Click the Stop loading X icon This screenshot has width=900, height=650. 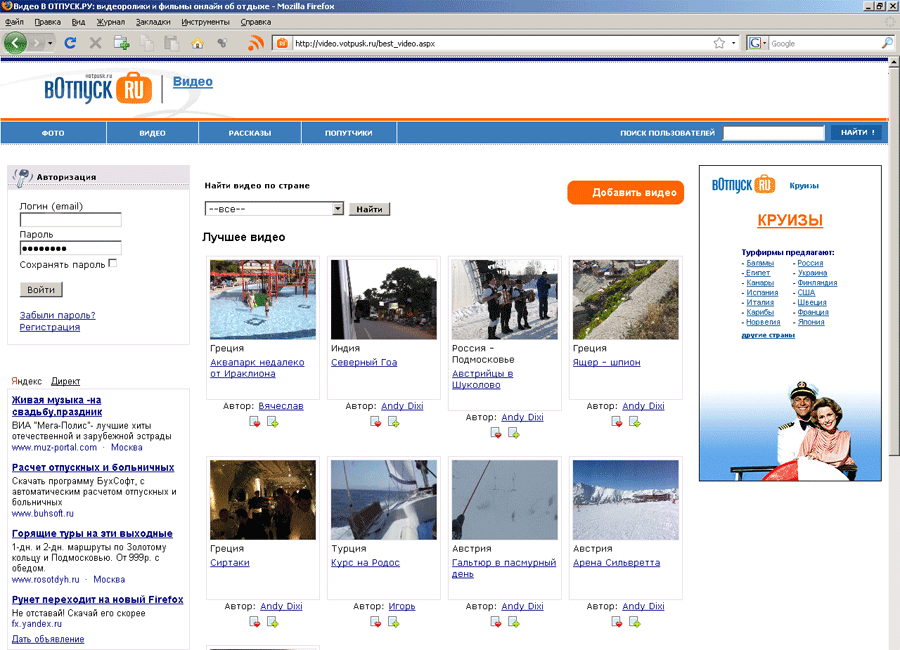(x=96, y=43)
